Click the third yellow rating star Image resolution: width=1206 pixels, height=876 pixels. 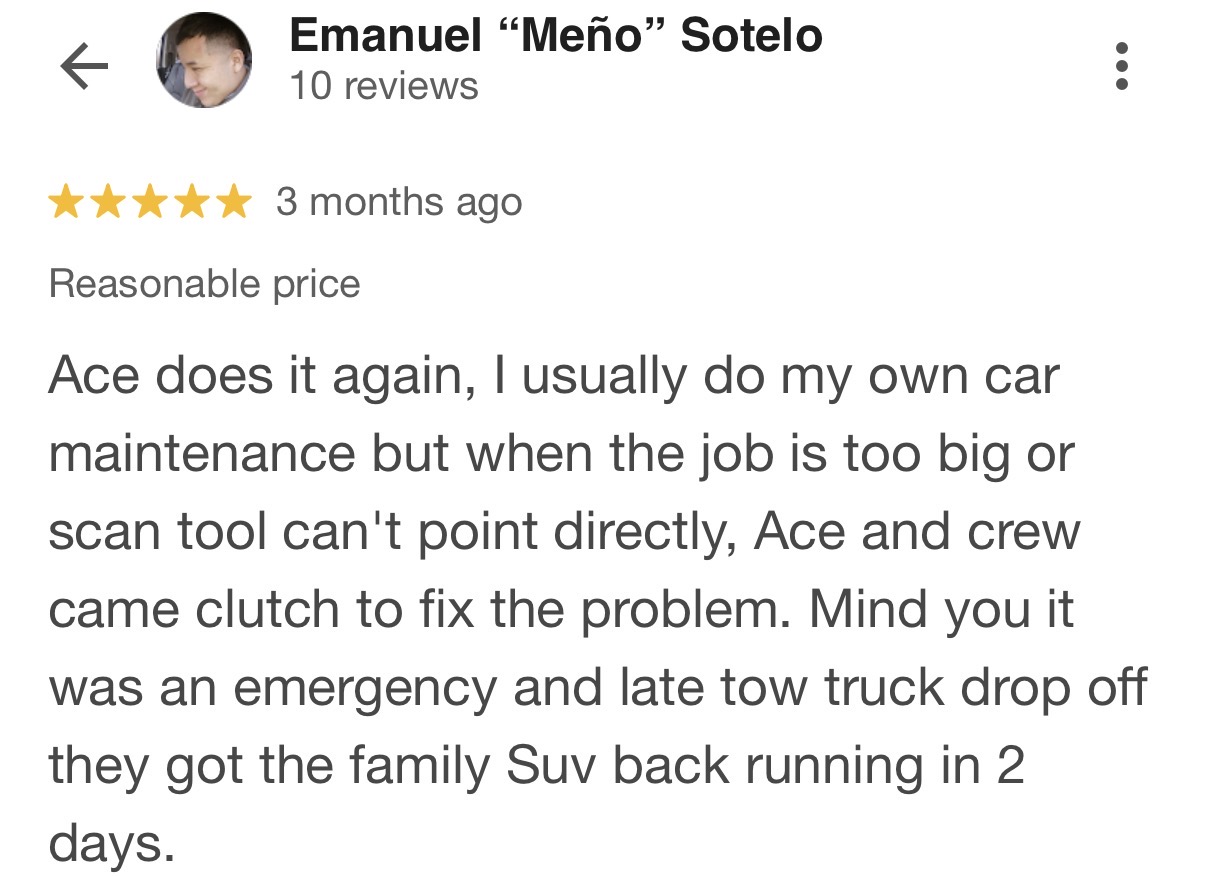coord(150,203)
